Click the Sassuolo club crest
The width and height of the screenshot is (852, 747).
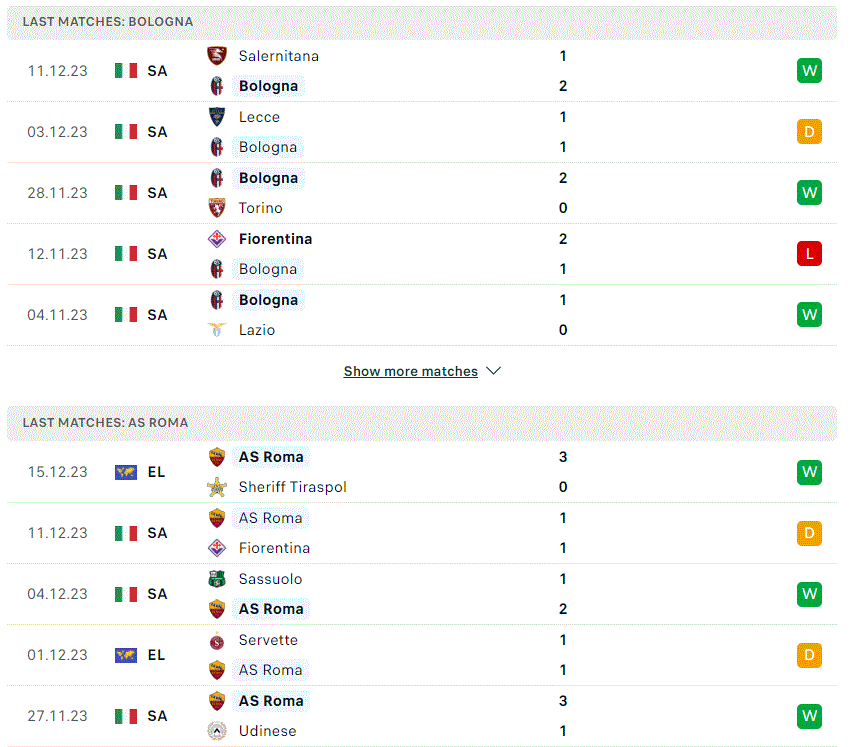(217, 579)
